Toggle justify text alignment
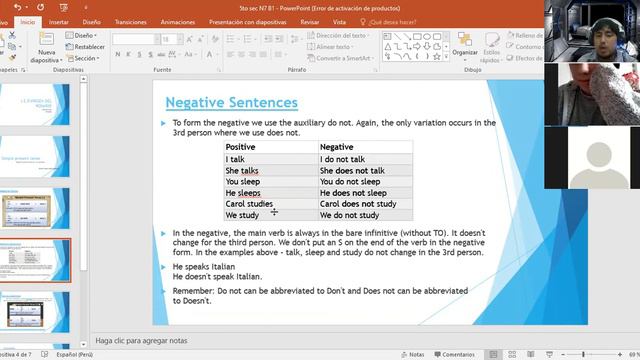Viewport: 640px width, 360px height. pyautogui.click(x=263, y=54)
